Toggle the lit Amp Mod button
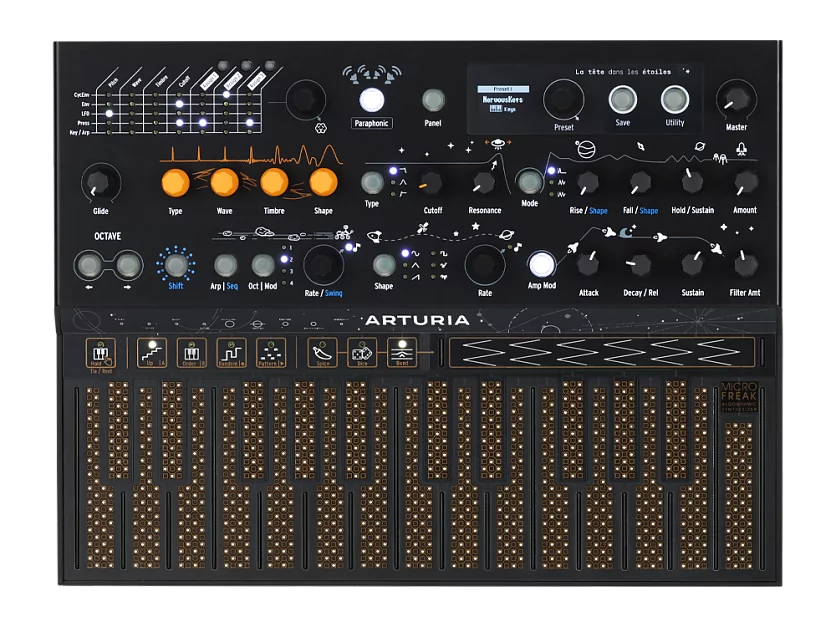The width and height of the screenshot is (836, 627). click(541, 264)
